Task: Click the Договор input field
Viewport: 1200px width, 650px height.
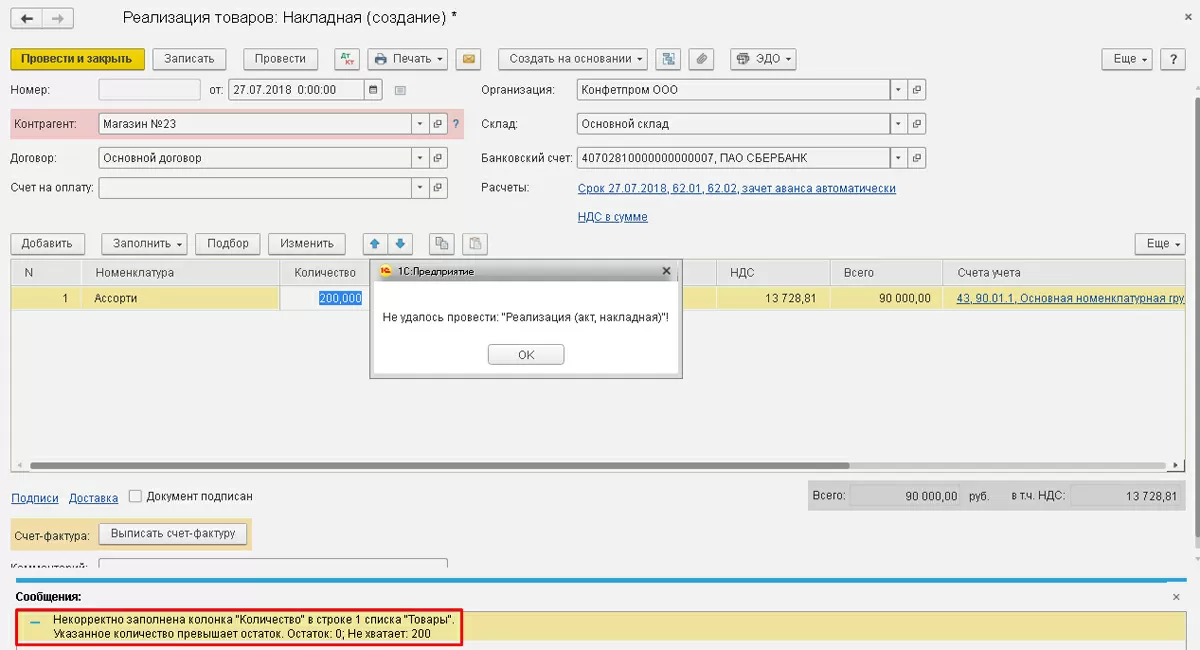Action: coord(255,158)
